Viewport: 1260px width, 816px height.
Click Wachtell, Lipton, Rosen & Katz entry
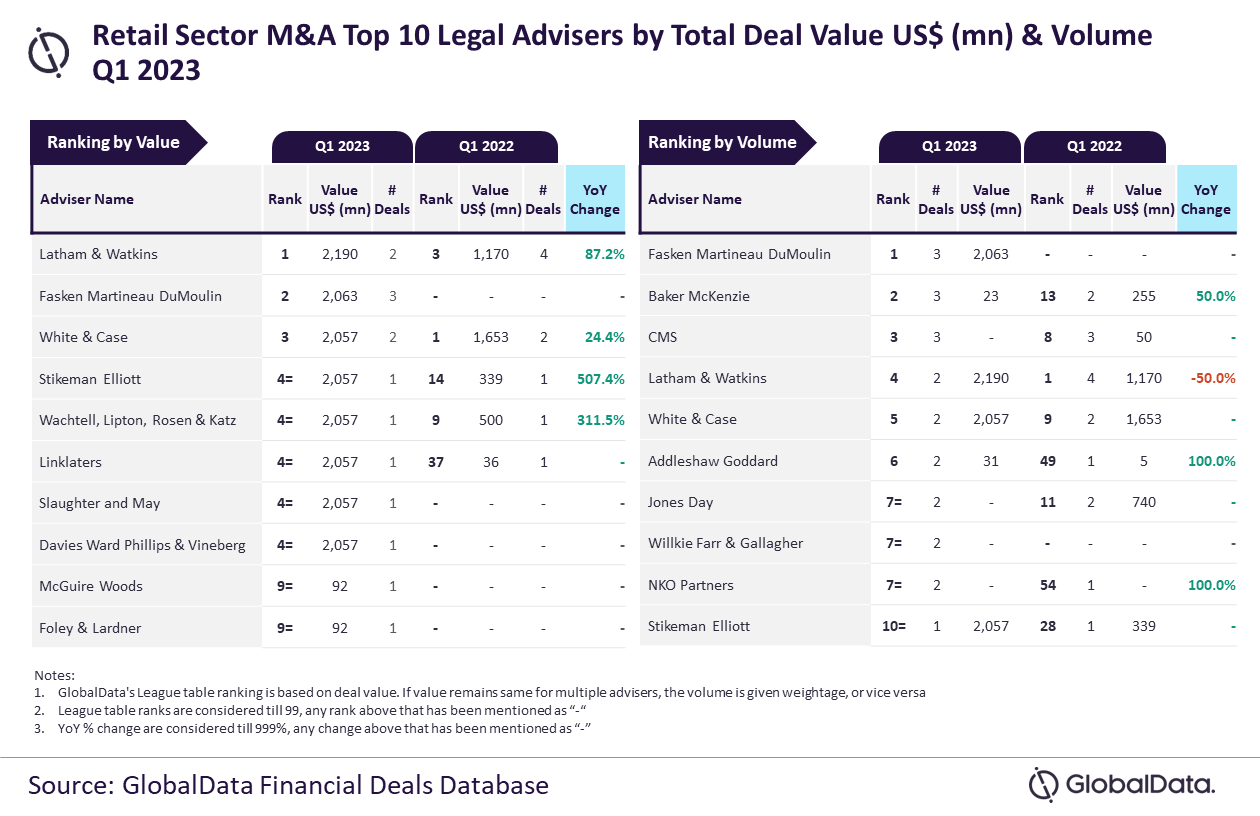(138, 420)
